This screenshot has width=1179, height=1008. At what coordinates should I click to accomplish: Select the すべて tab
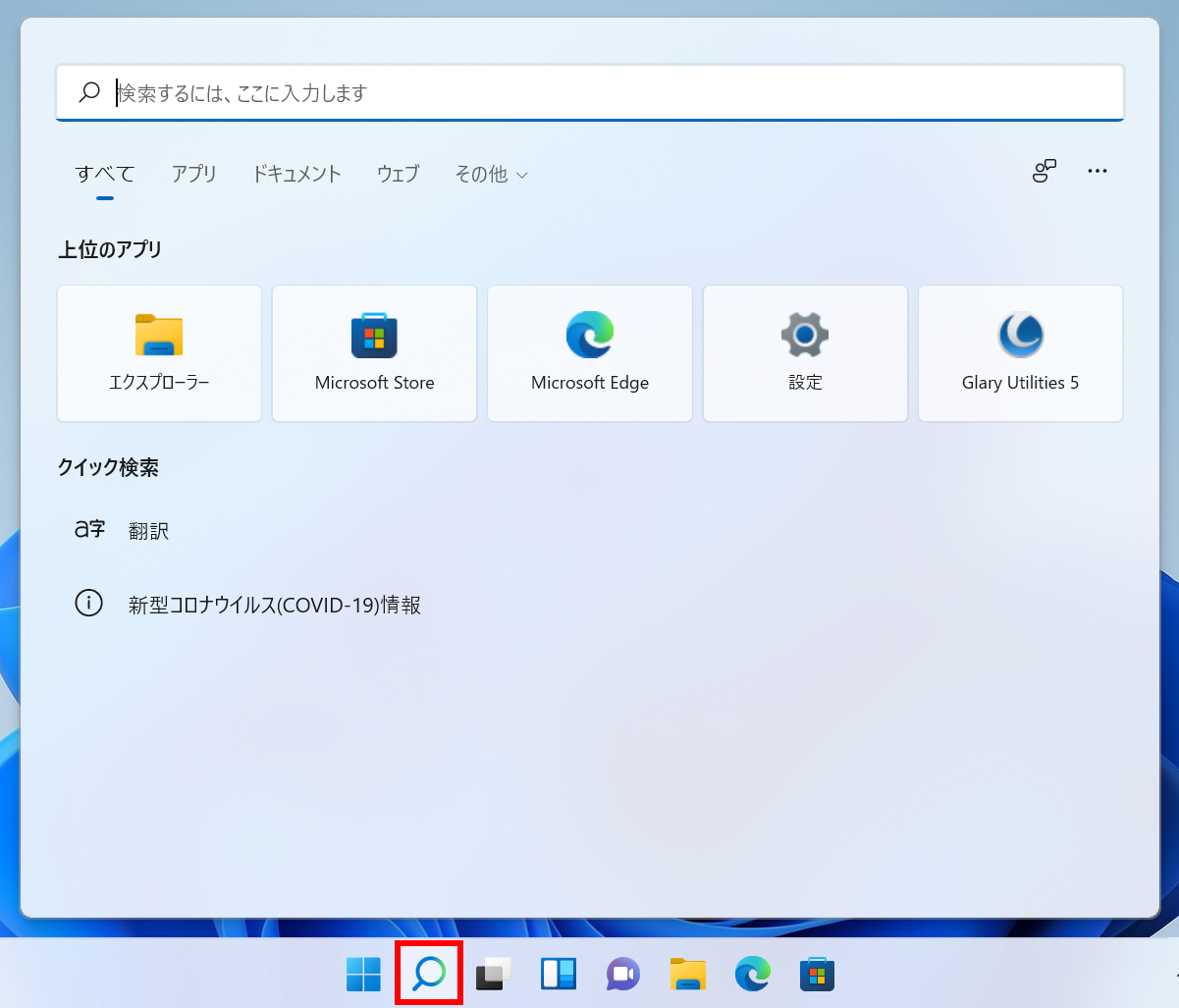[x=105, y=174]
